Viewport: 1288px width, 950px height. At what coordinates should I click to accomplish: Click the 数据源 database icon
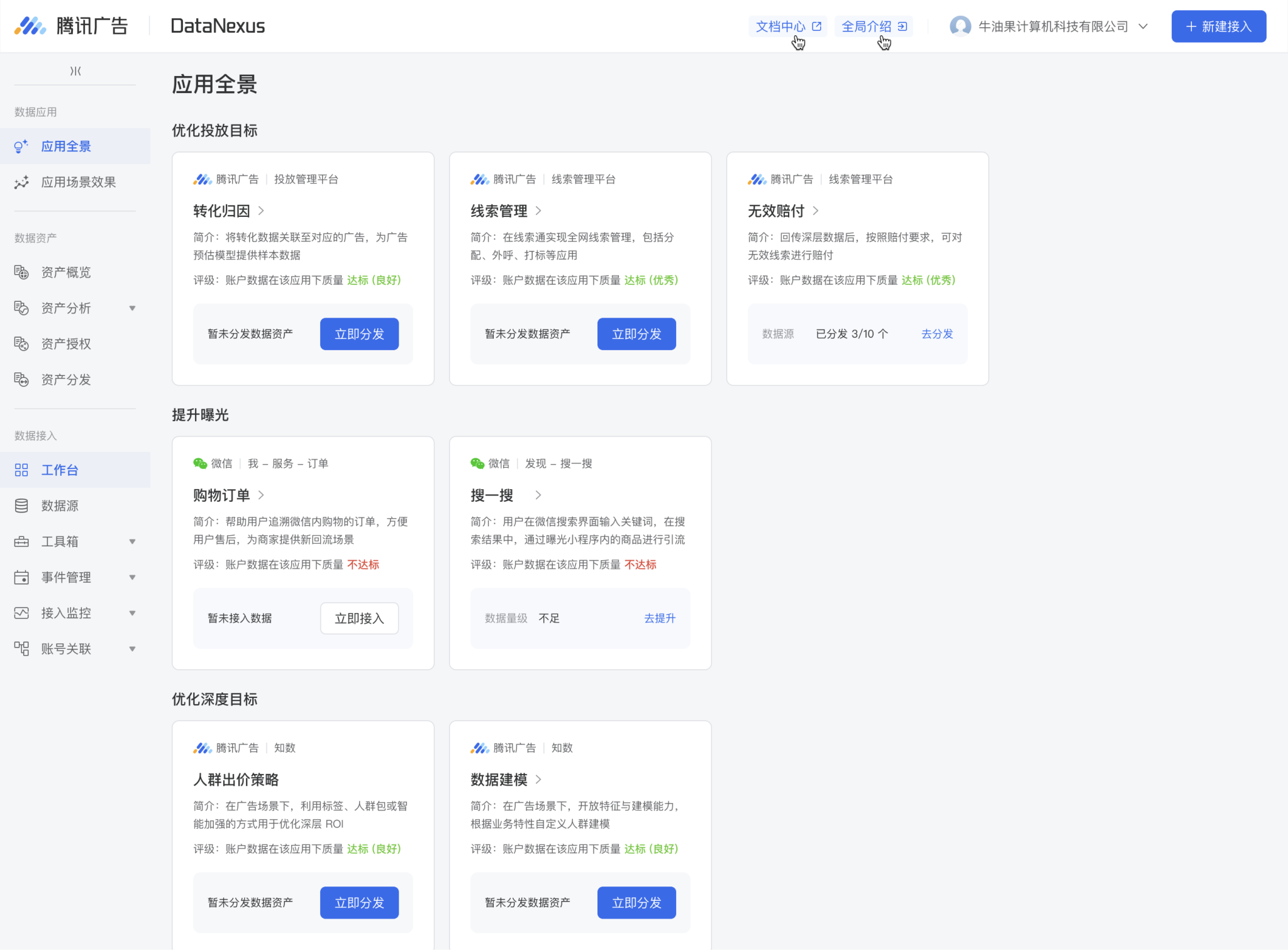(21, 506)
